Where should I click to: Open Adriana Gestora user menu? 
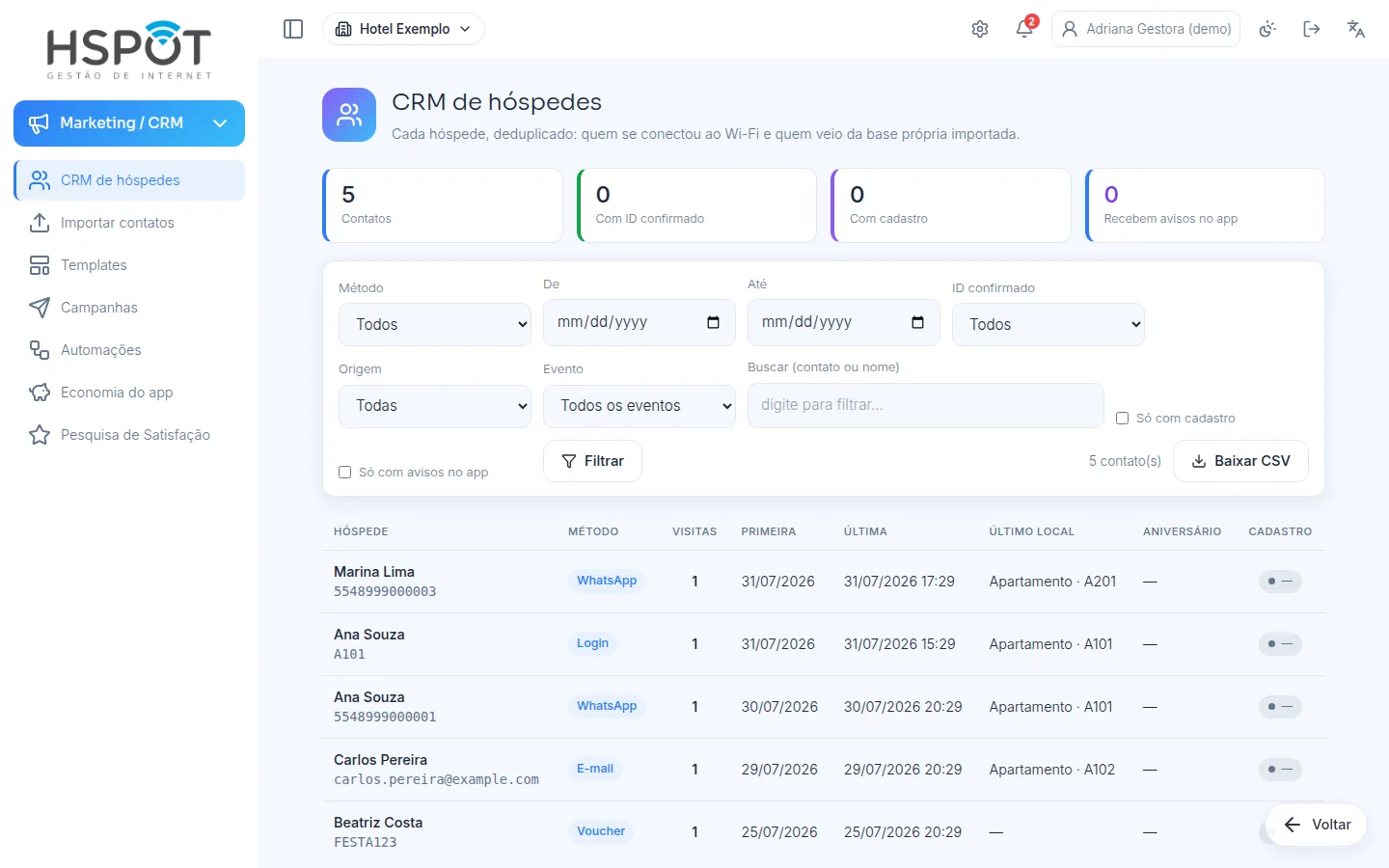[1146, 29]
